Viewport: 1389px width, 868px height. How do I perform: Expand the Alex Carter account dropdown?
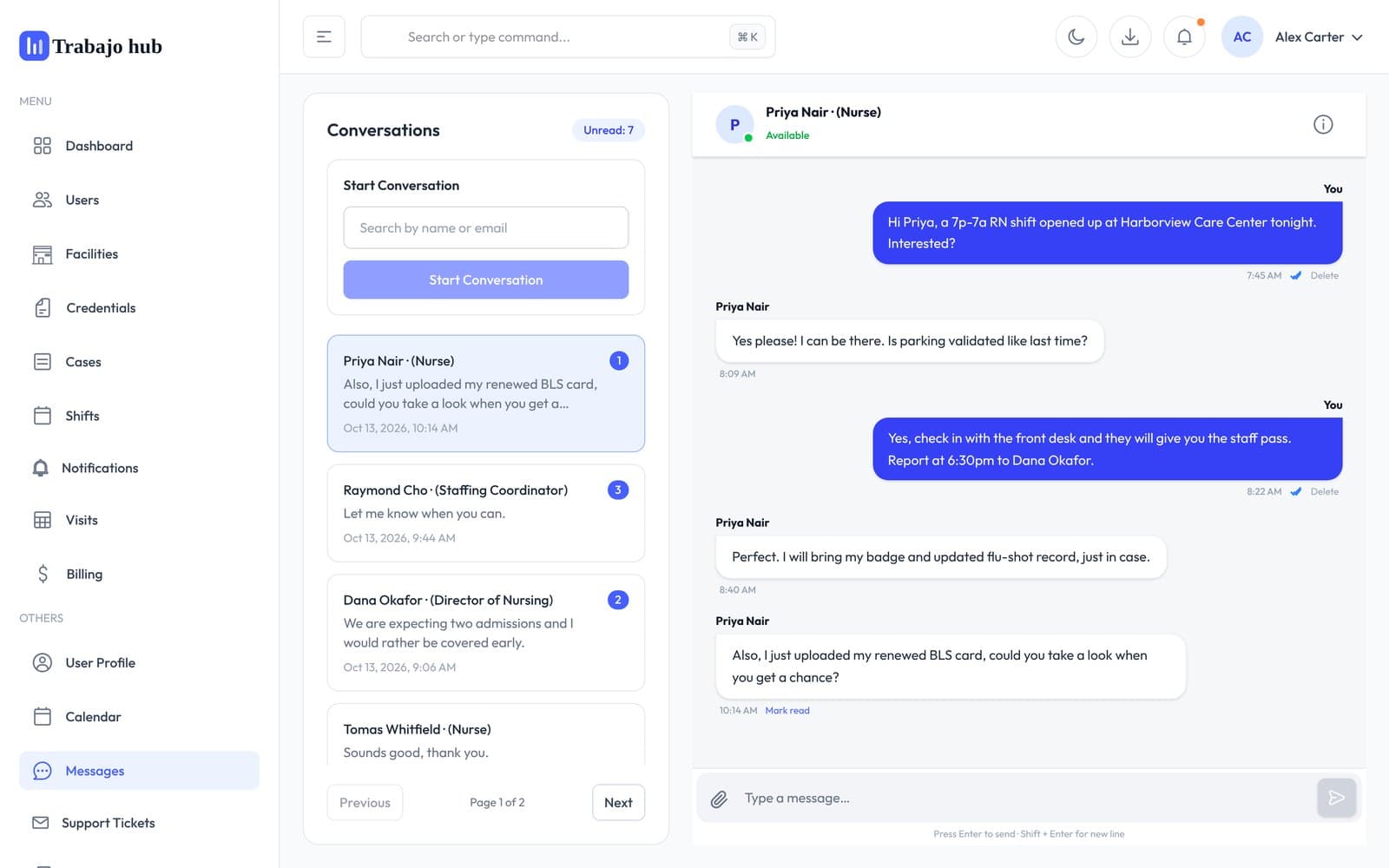[x=1319, y=36]
